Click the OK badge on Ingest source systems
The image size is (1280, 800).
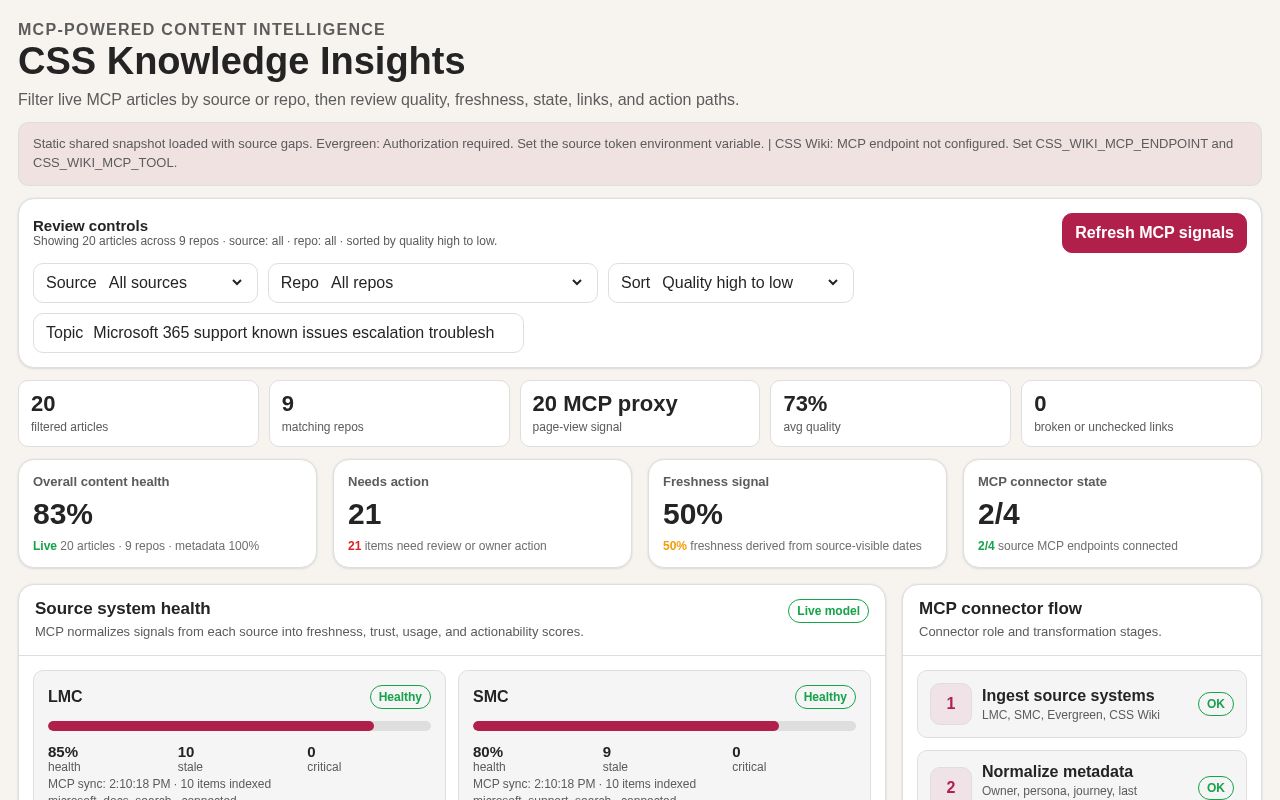point(1216,704)
